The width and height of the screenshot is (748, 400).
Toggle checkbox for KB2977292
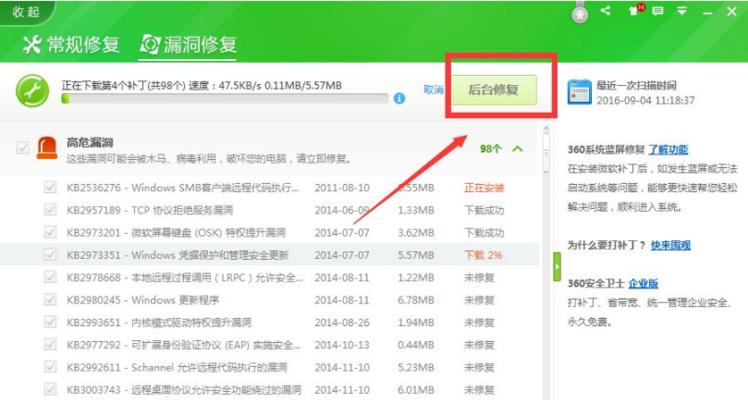point(50,344)
